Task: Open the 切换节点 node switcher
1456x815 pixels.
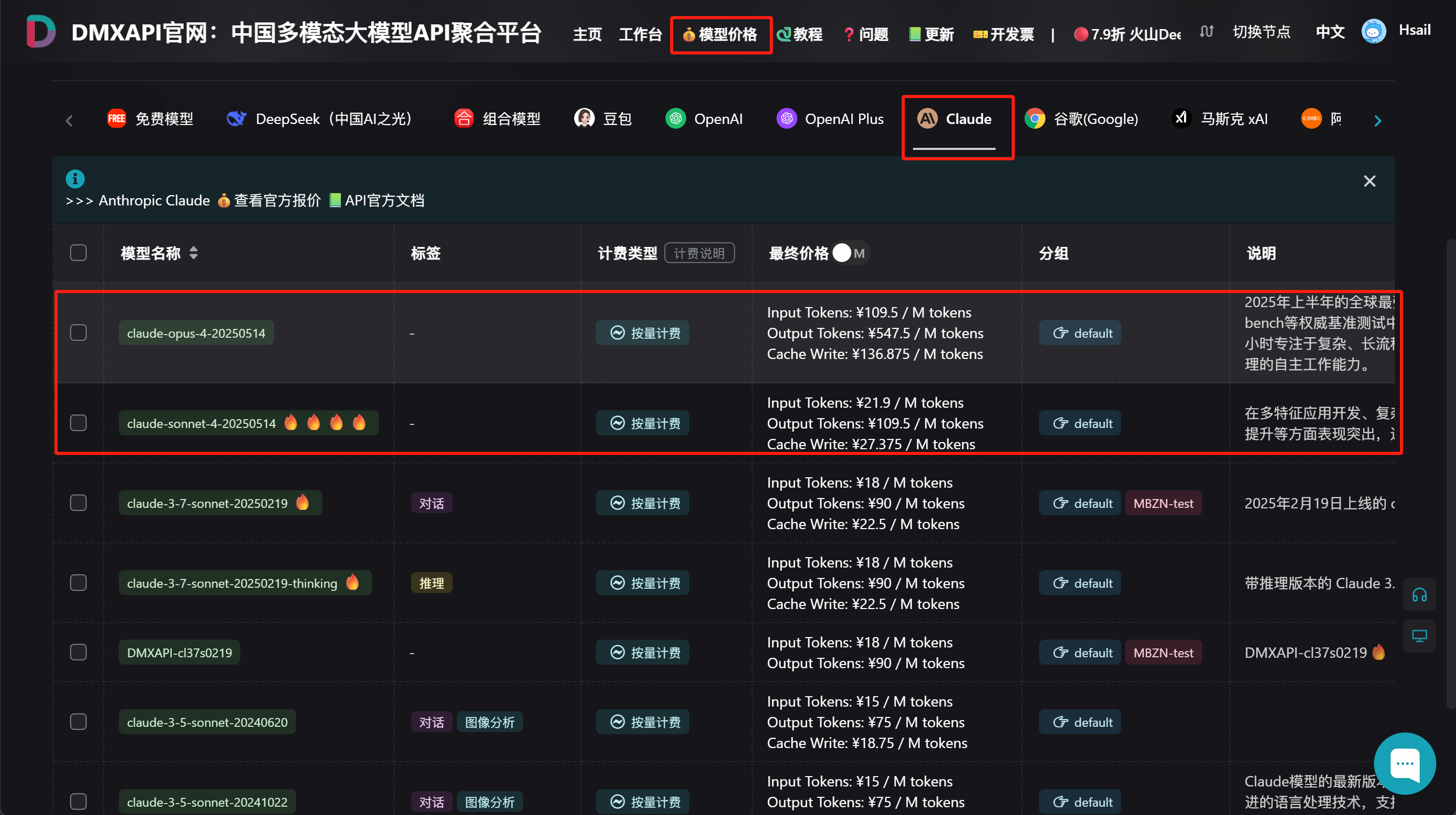Action: tap(1261, 32)
